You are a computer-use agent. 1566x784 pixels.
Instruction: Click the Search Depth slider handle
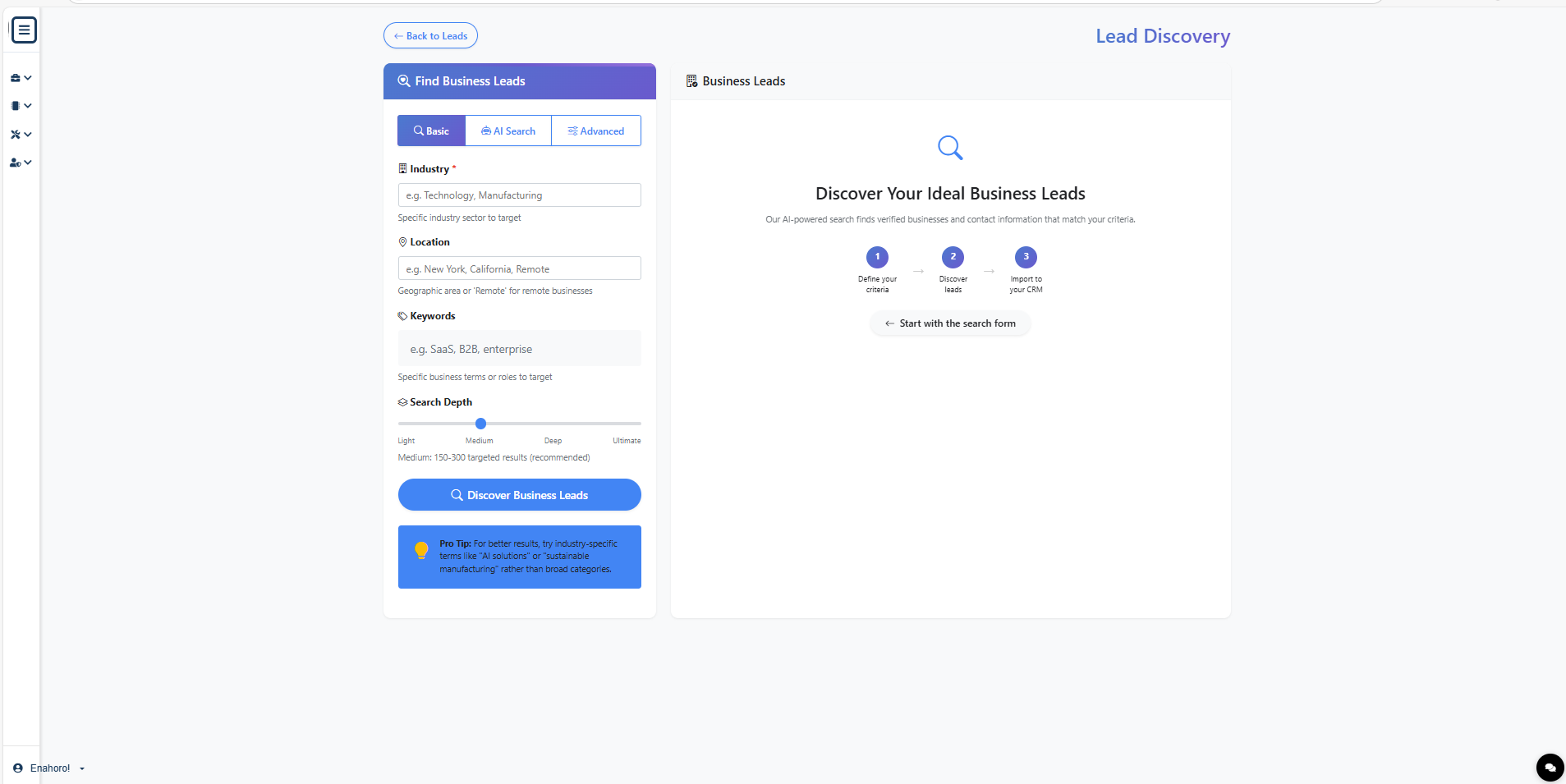[481, 424]
